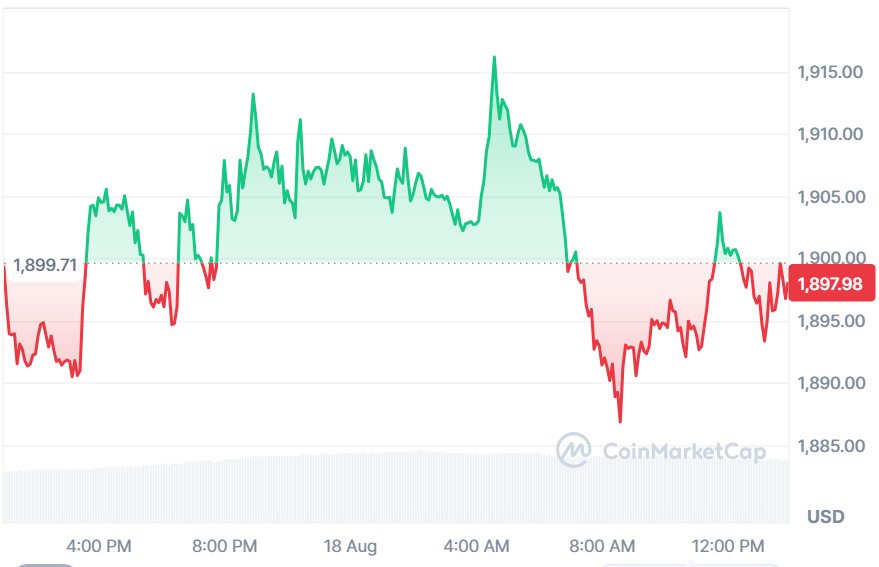Pick the 8:00 AM time axis label
The width and height of the screenshot is (879, 567).
click(603, 546)
